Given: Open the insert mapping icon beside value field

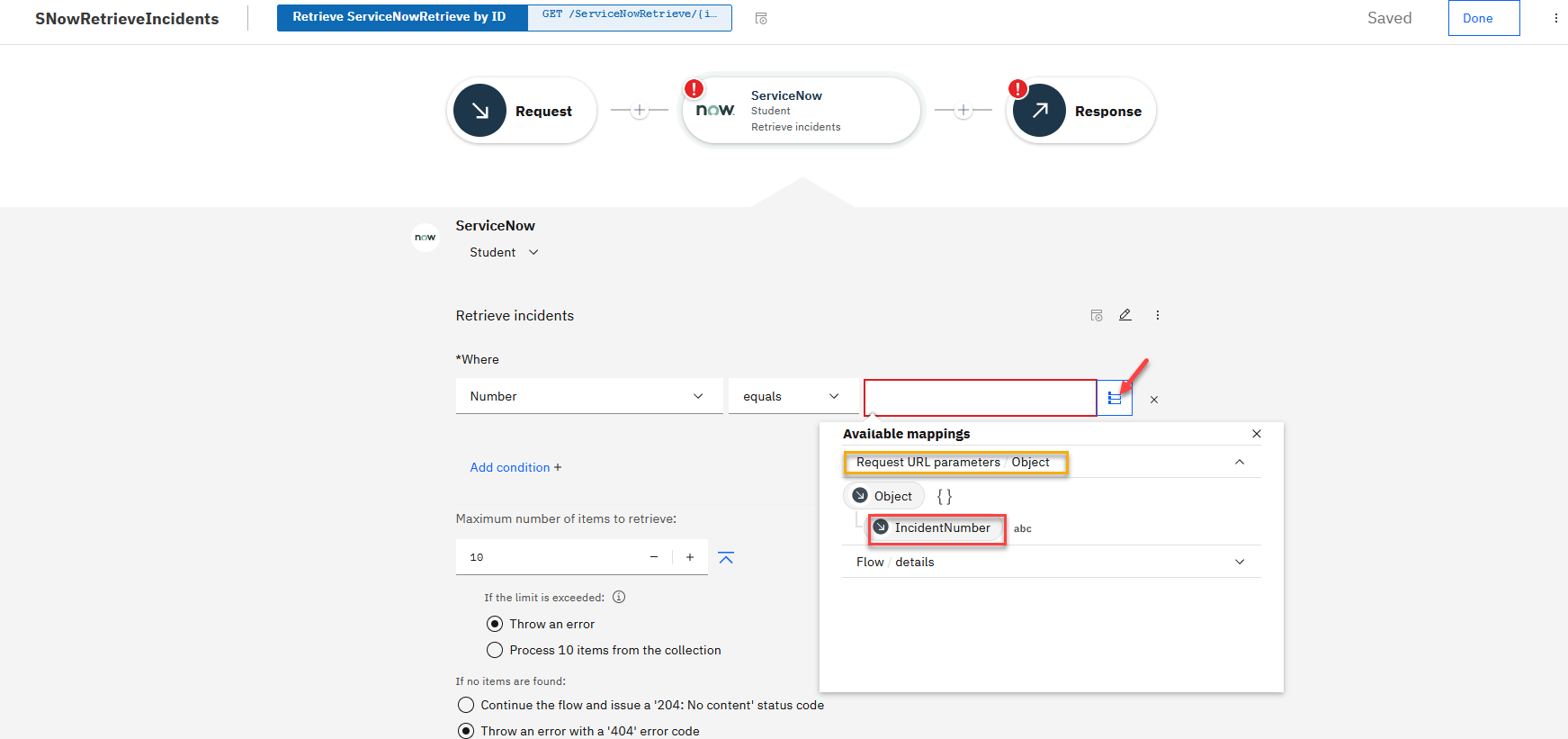Looking at the screenshot, I should pyautogui.click(x=1115, y=398).
